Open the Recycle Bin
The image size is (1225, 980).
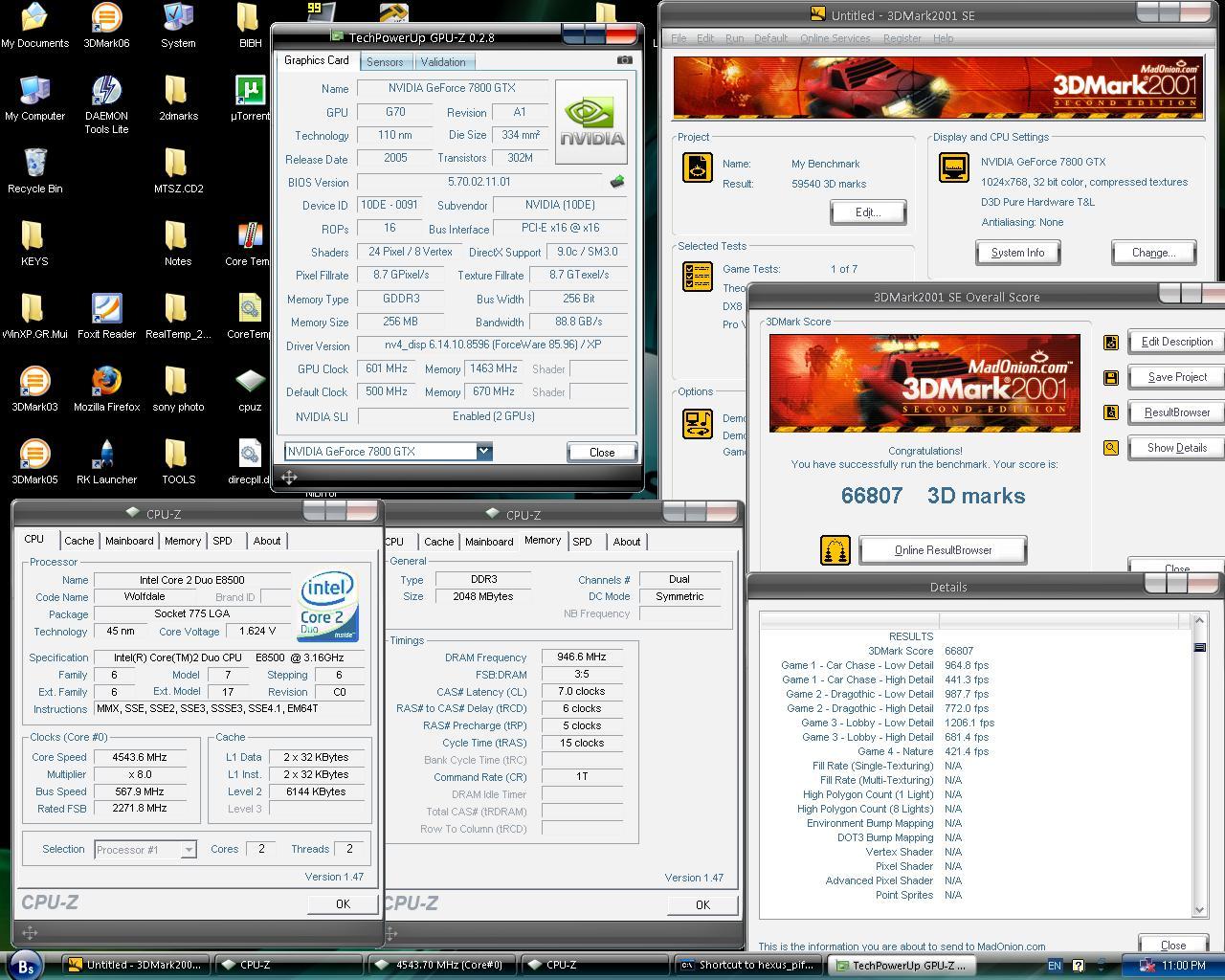(x=34, y=171)
